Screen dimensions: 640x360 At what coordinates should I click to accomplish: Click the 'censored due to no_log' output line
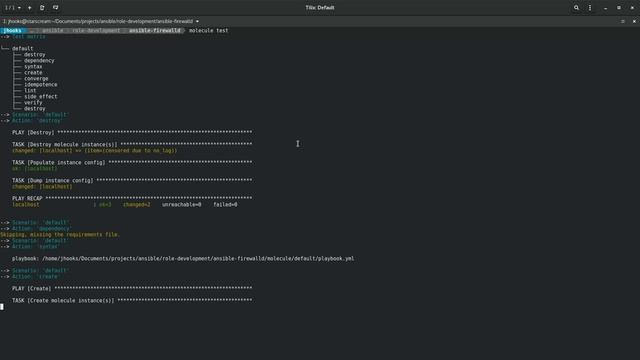coord(94,150)
